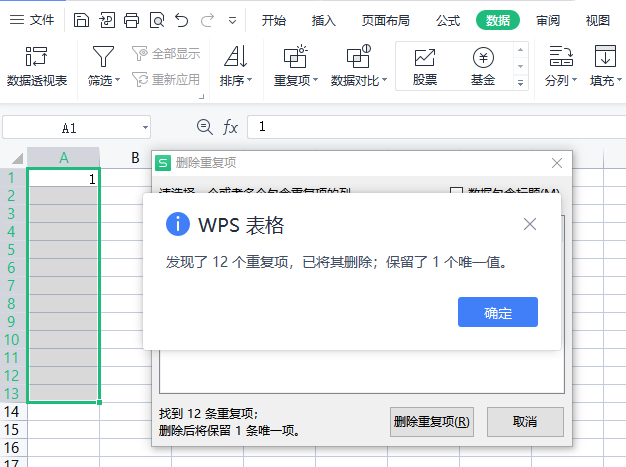The image size is (626, 467).
Task: Click the Name Box showing A1
Action: (69, 128)
